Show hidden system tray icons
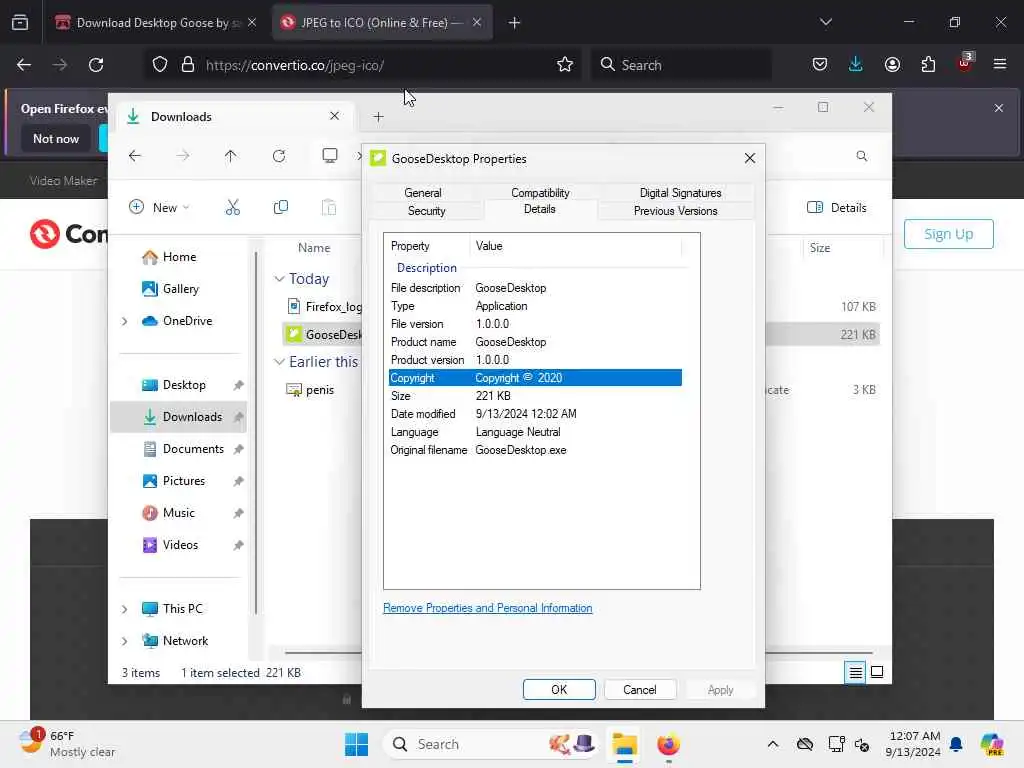 coord(773,744)
